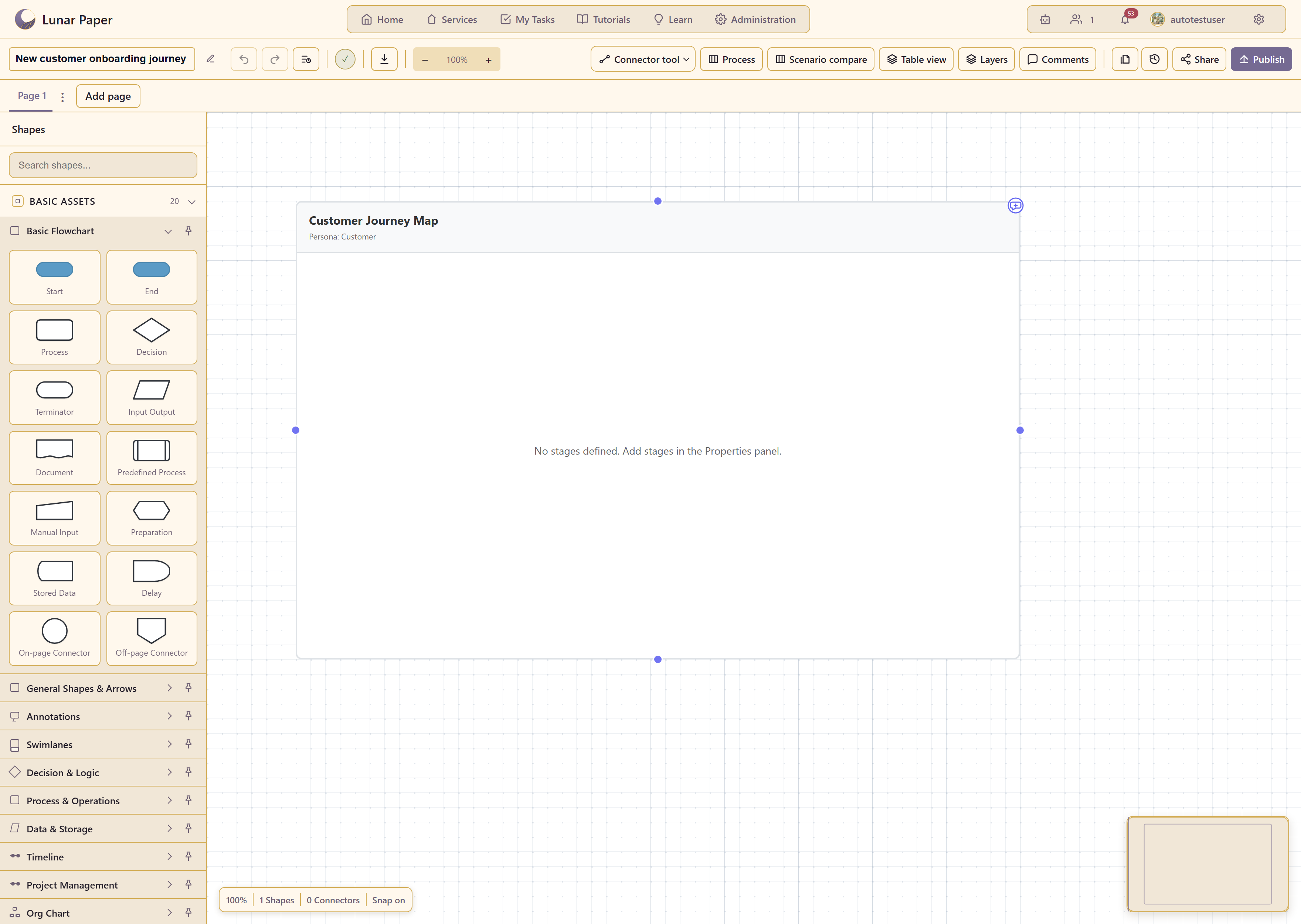Collapse the BASIC ASSETS section

point(192,201)
